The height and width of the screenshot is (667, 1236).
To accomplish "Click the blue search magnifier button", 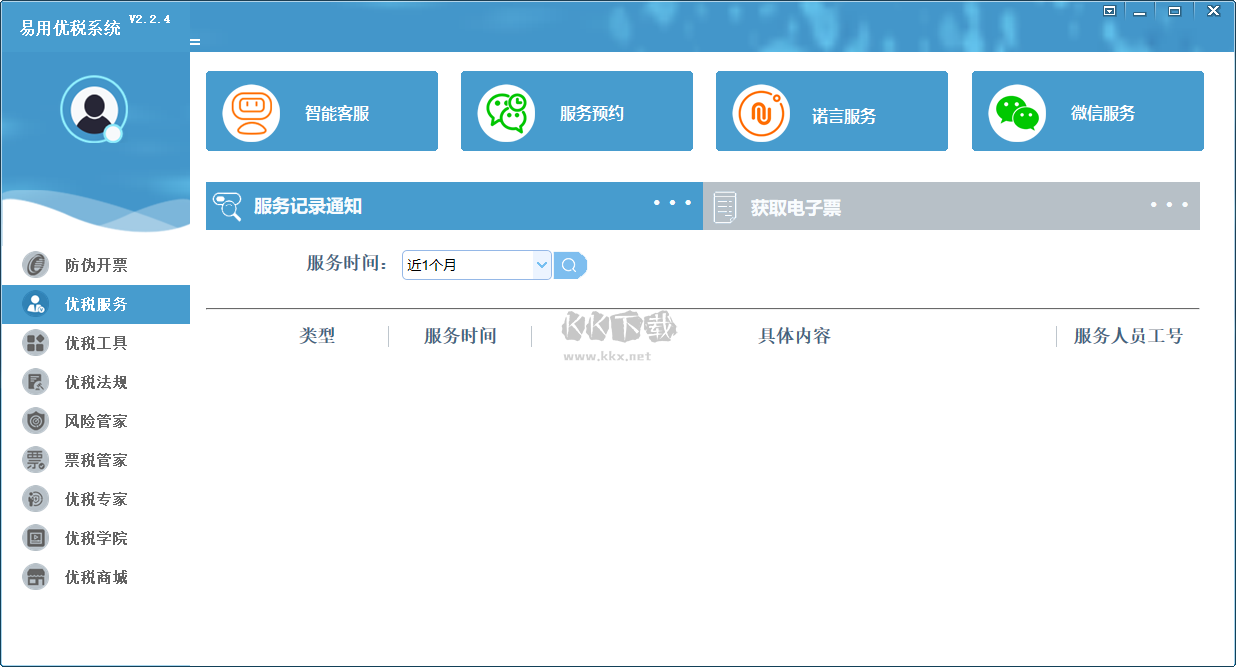I will click(570, 265).
